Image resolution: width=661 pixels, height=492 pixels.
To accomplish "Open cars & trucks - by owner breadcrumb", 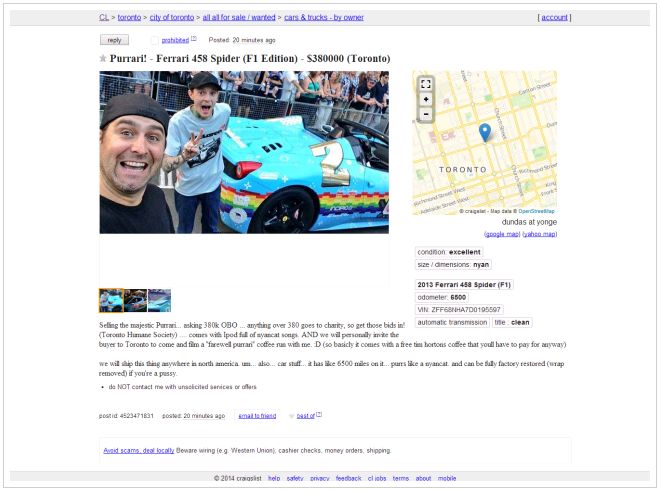I will 324,17.
